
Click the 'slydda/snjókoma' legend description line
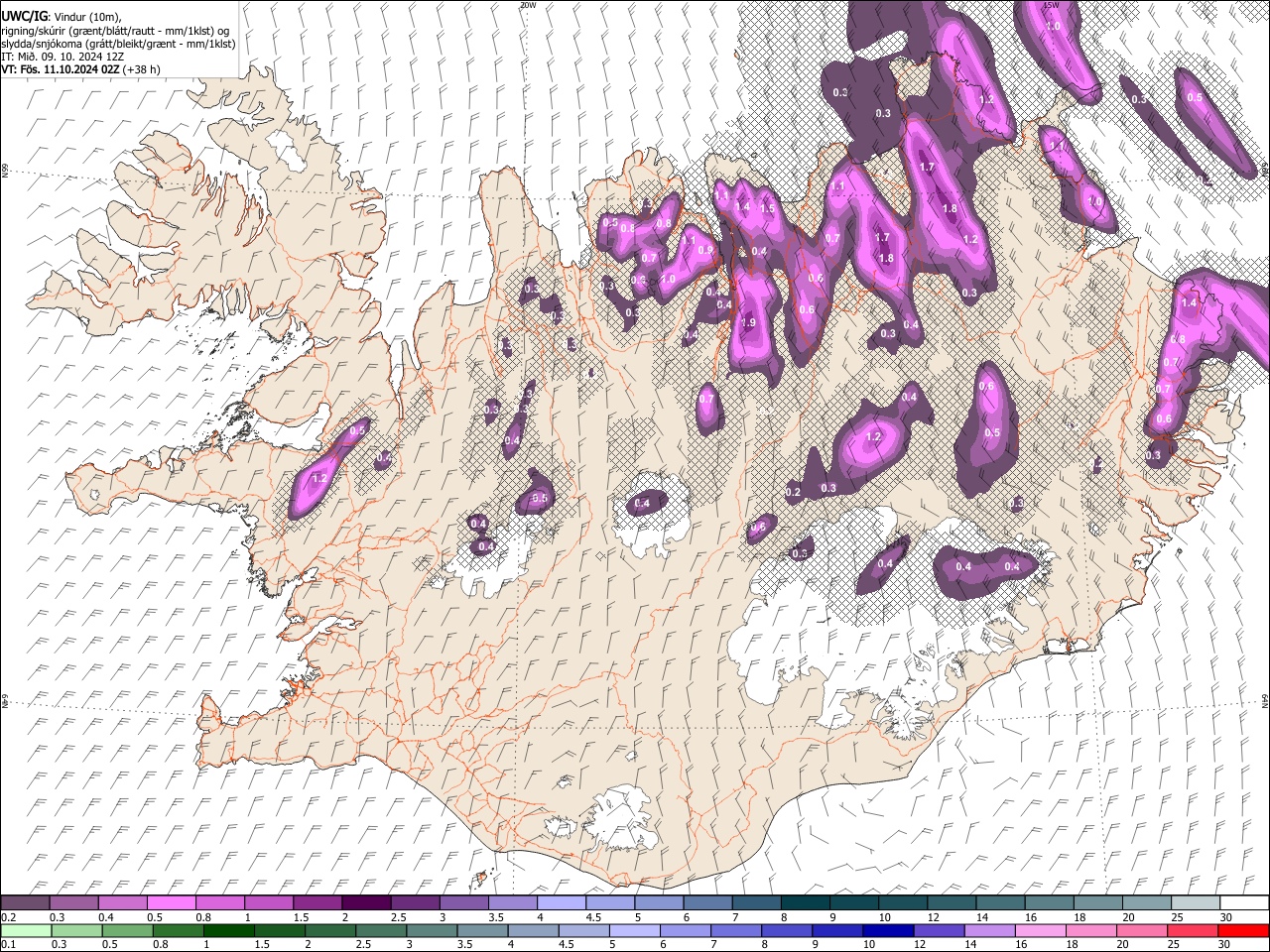tap(118, 44)
